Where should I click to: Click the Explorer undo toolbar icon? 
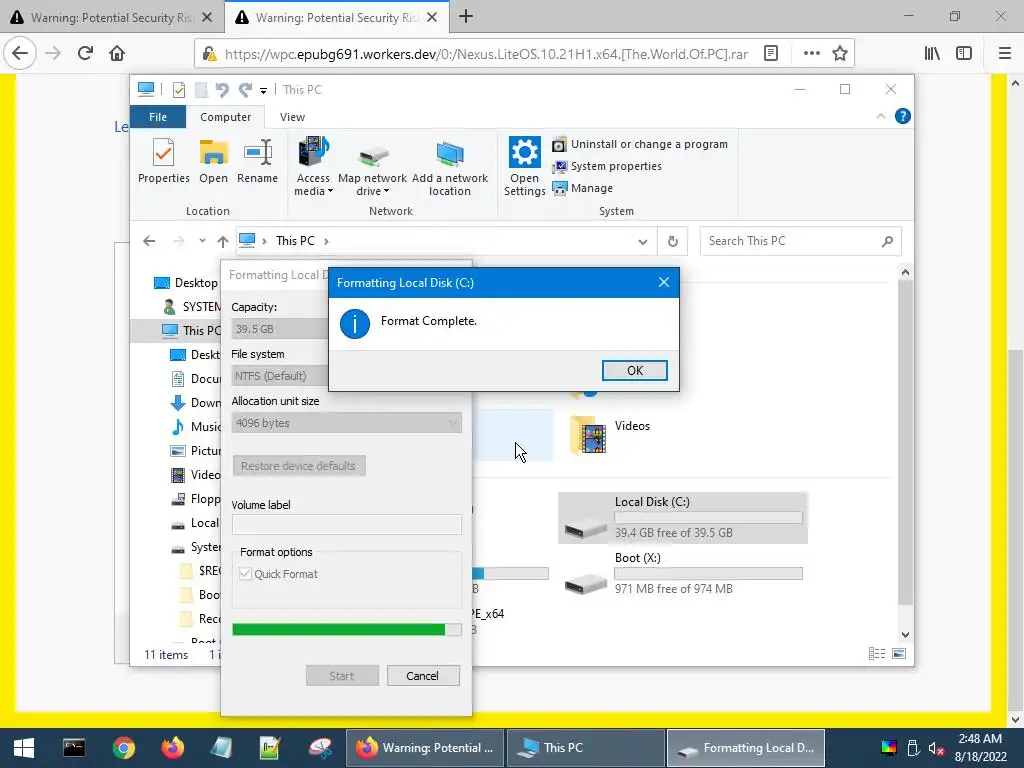222,89
